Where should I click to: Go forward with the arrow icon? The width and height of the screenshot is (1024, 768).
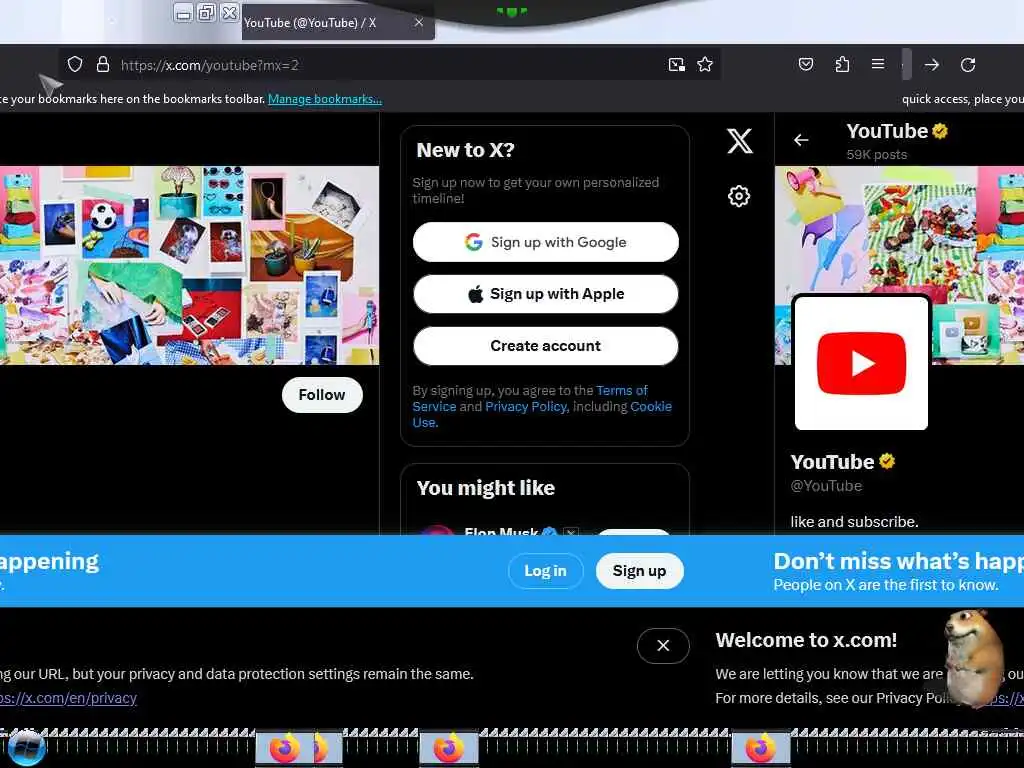coord(932,65)
